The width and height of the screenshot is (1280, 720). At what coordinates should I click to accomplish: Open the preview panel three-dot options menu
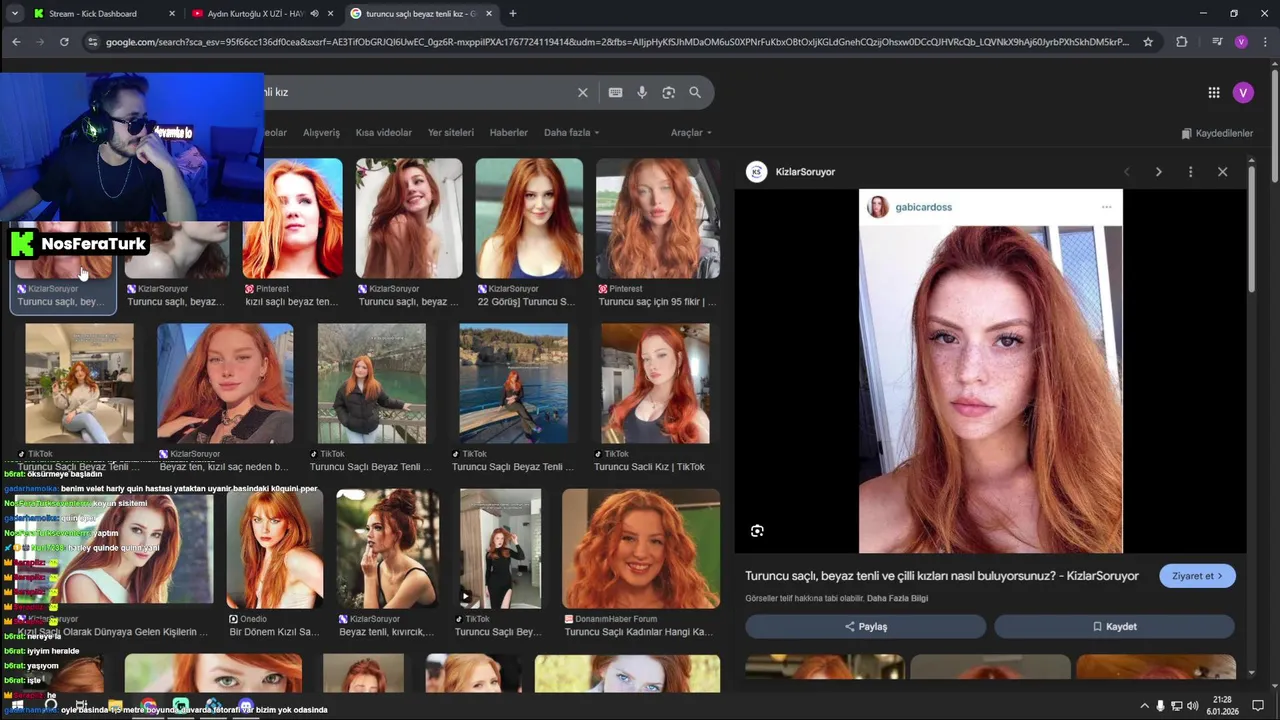click(1190, 172)
